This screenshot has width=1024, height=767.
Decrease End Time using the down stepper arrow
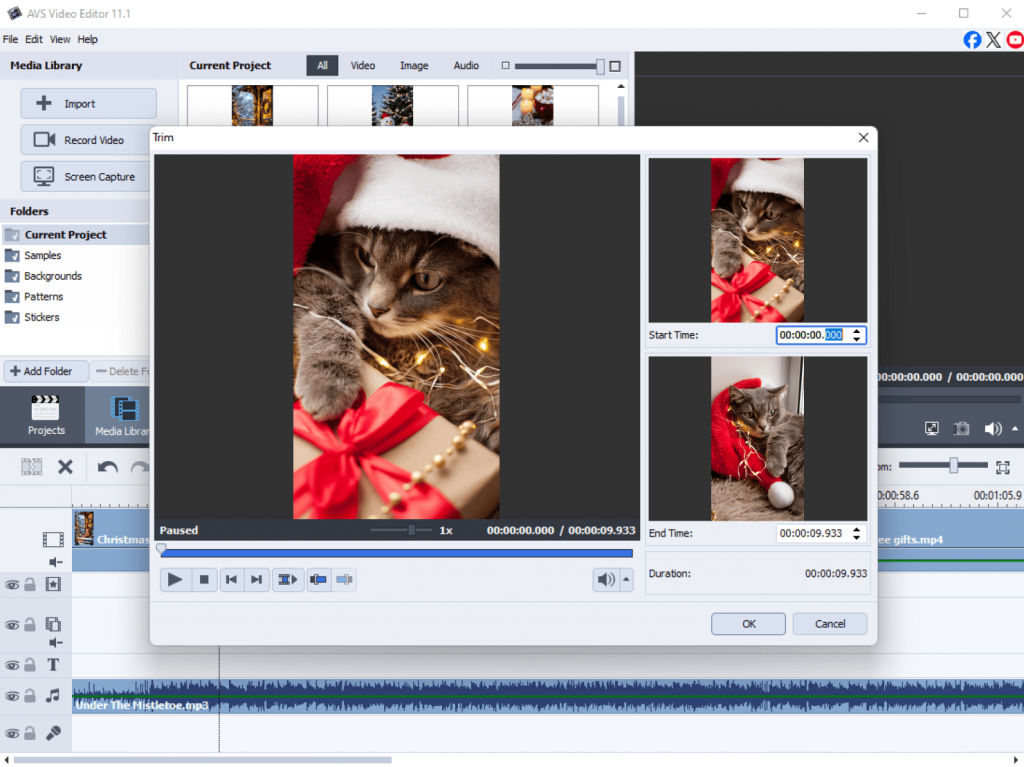pyautogui.click(x=856, y=539)
